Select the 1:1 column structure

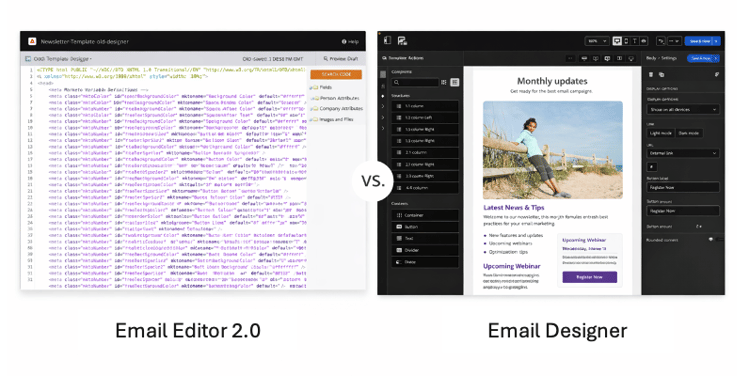(x=425, y=106)
